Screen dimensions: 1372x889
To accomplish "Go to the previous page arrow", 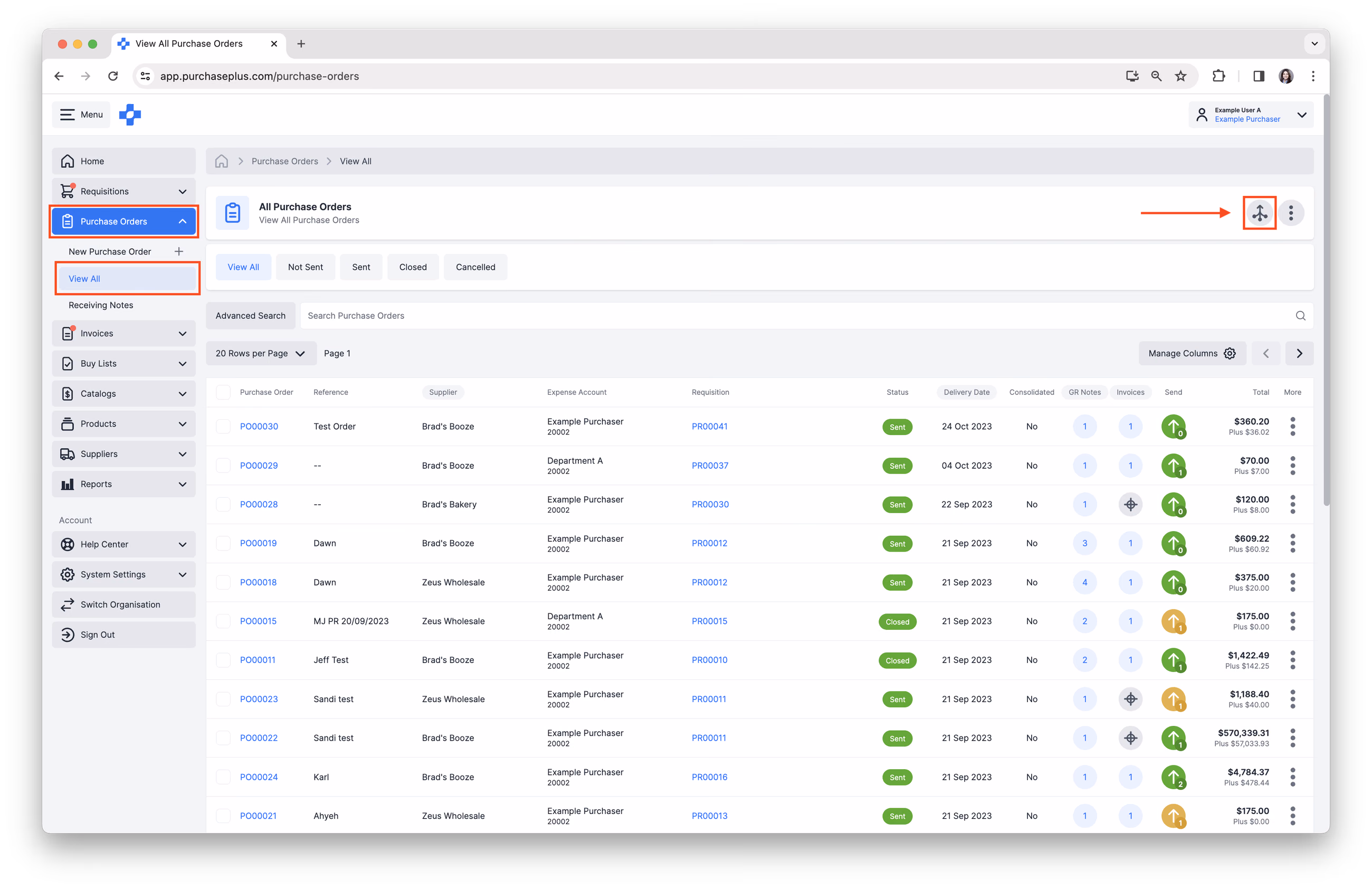I will coord(1266,353).
